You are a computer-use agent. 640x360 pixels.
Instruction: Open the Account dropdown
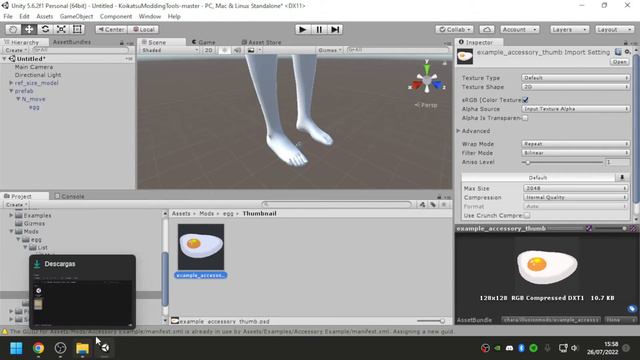pyautogui.click(x=519, y=29)
